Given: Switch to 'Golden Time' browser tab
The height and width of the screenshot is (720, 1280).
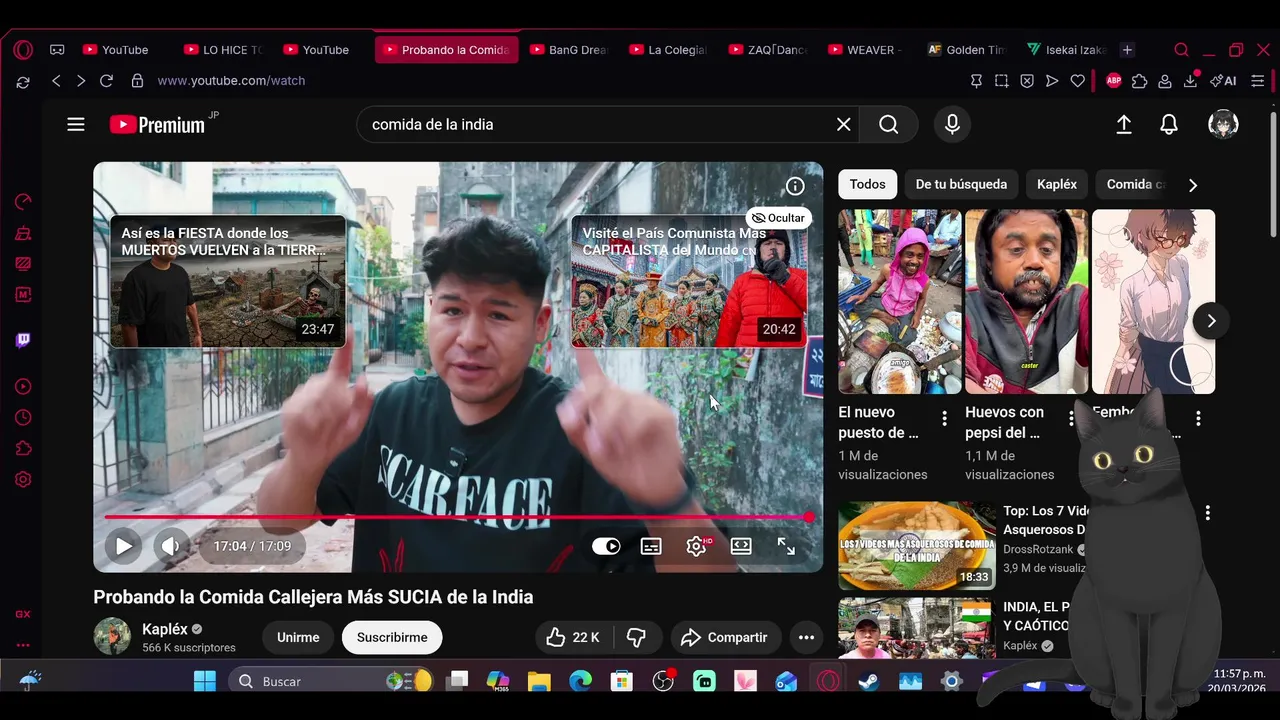Looking at the screenshot, I should tap(966, 50).
